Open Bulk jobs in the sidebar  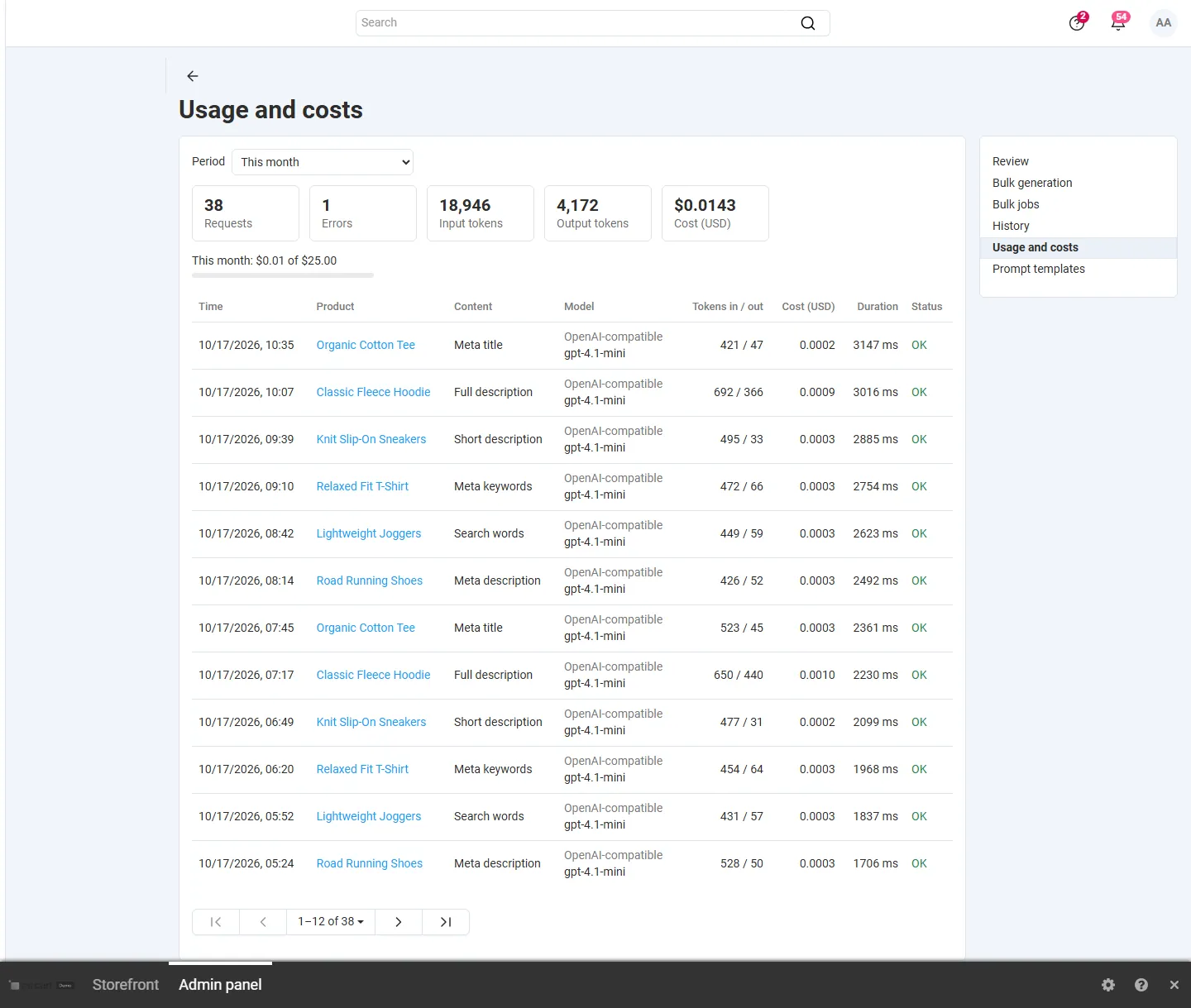click(1016, 204)
